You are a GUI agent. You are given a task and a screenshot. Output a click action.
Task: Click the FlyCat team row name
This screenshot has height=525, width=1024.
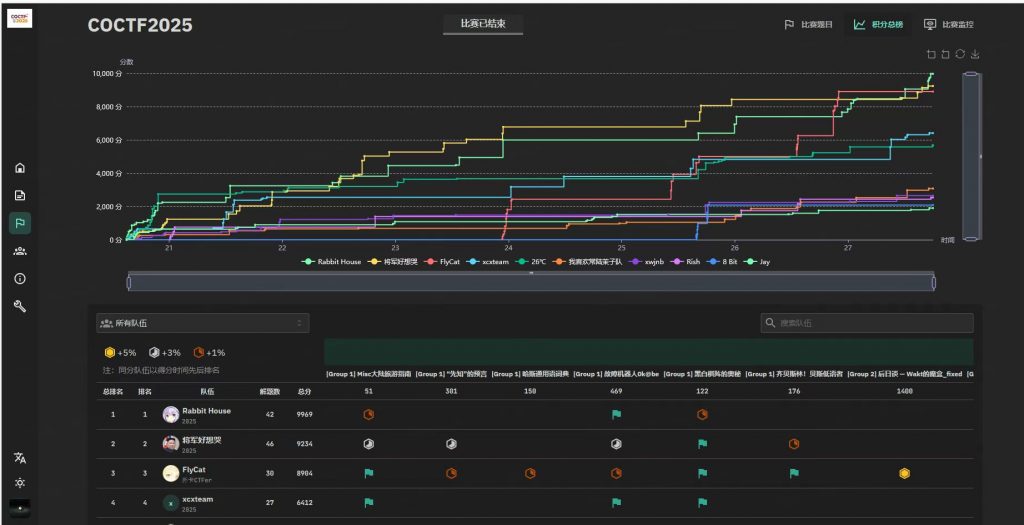coord(194,469)
